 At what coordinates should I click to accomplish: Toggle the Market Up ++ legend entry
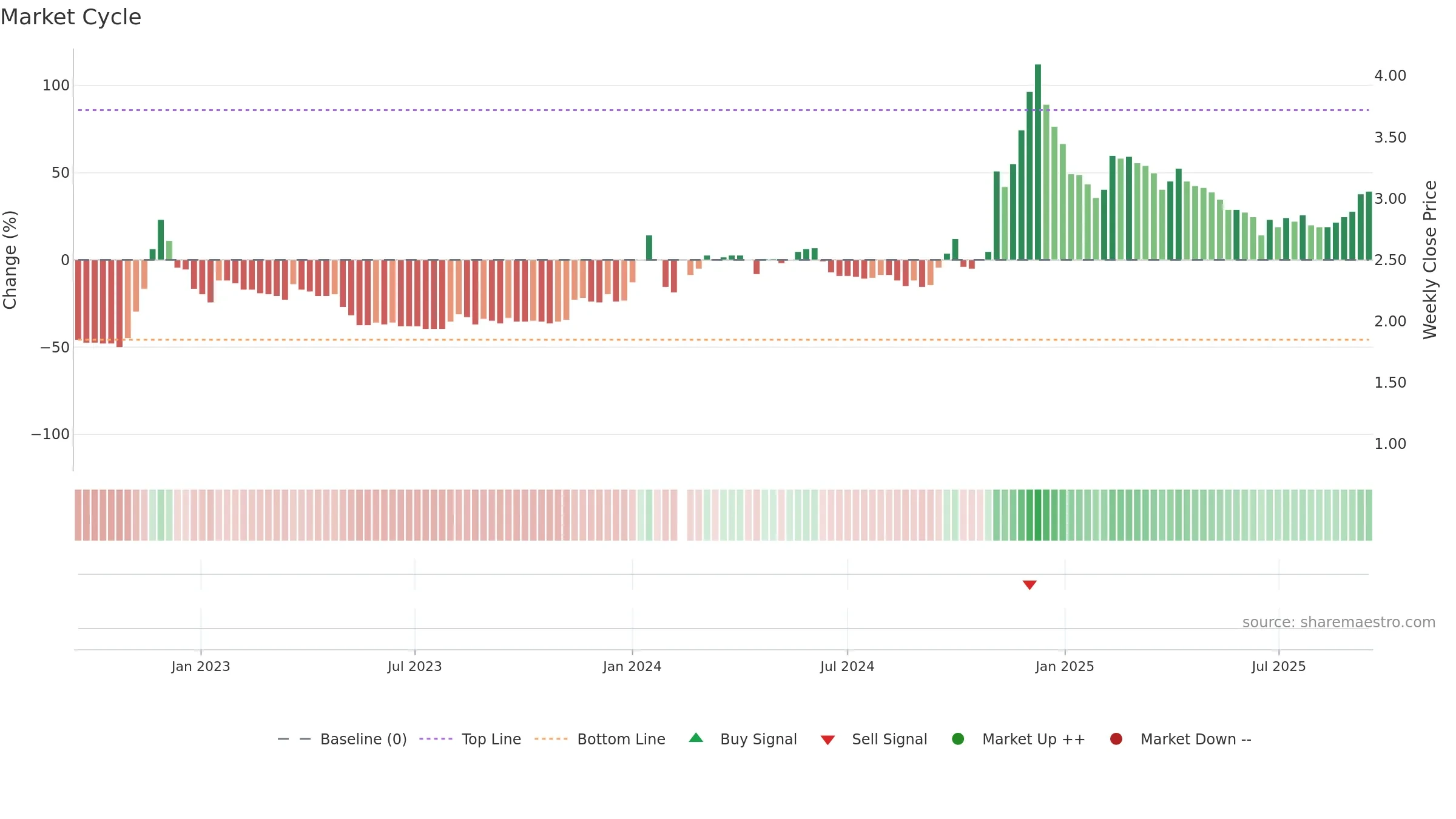pyautogui.click(x=1019, y=739)
